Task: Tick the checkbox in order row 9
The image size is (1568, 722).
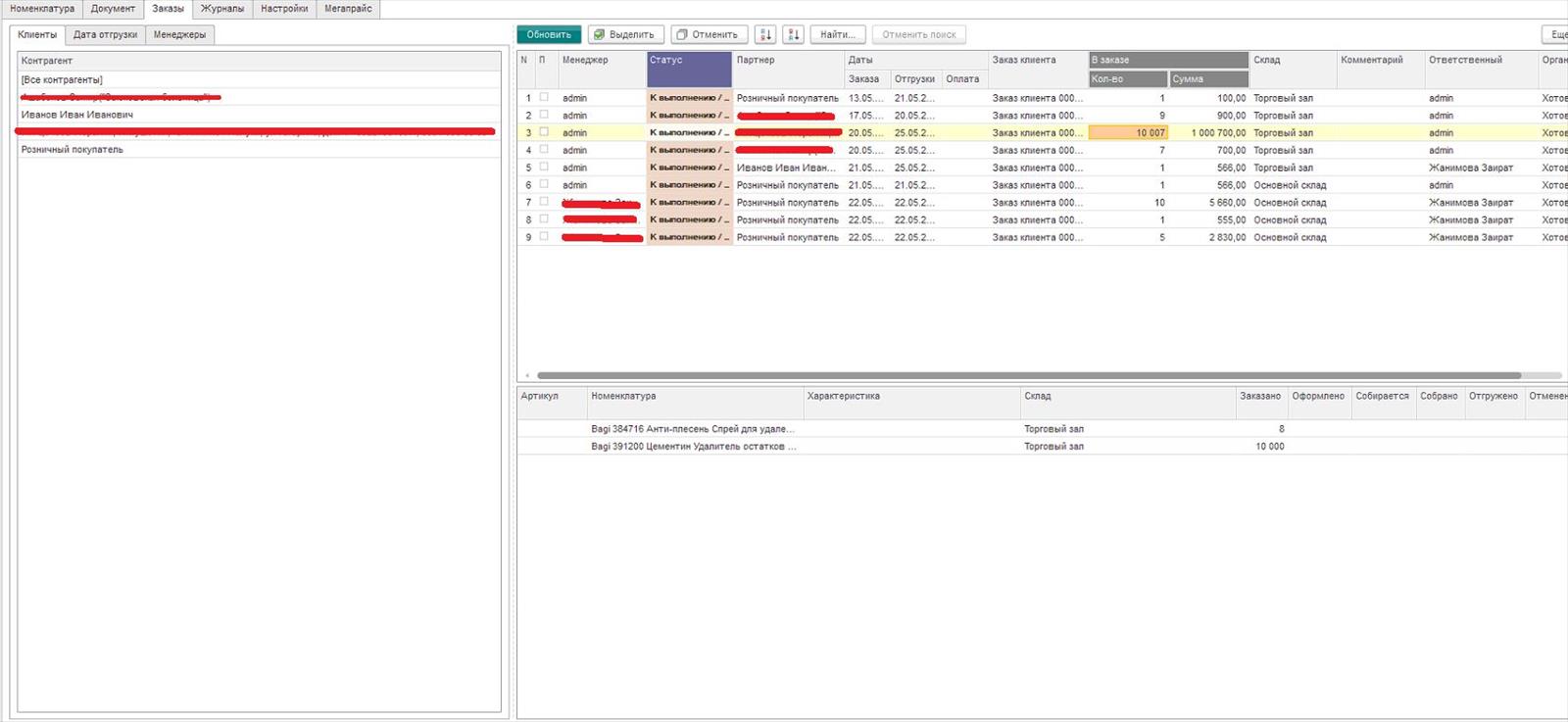Action: click(x=544, y=237)
